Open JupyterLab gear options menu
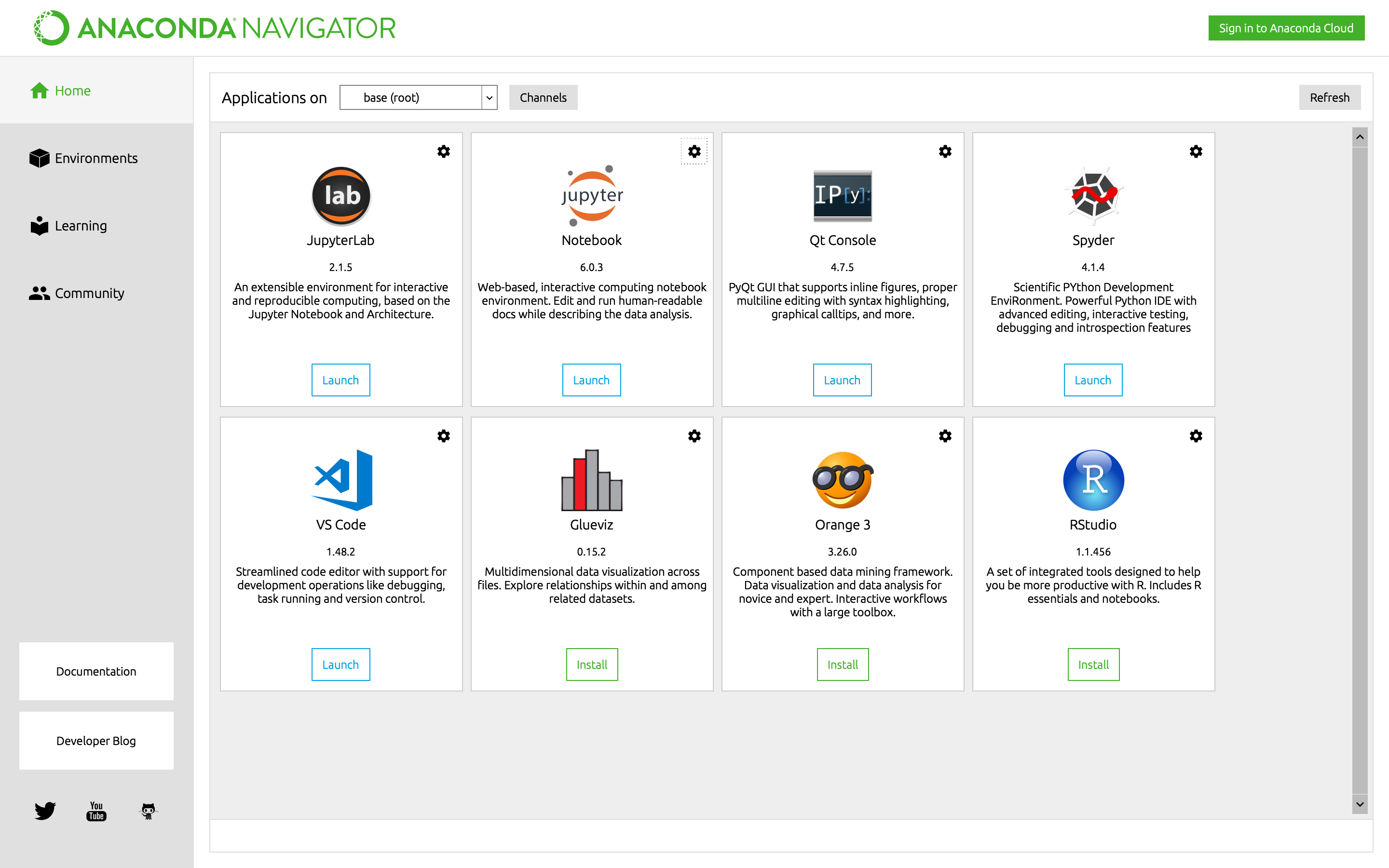The image size is (1389, 868). click(x=443, y=151)
